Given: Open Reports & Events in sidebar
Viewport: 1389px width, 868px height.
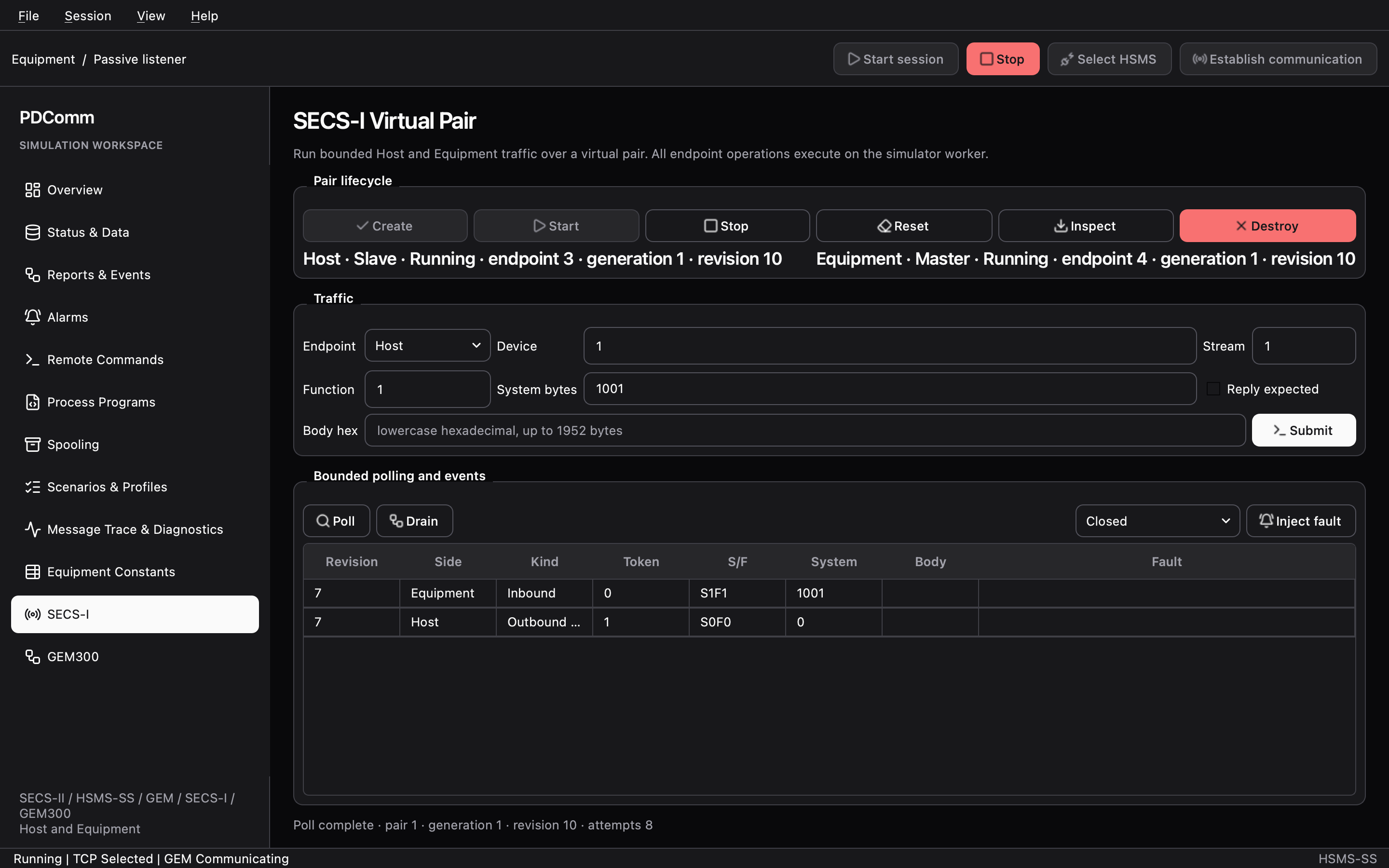Looking at the screenshot, I should (135, 275).
